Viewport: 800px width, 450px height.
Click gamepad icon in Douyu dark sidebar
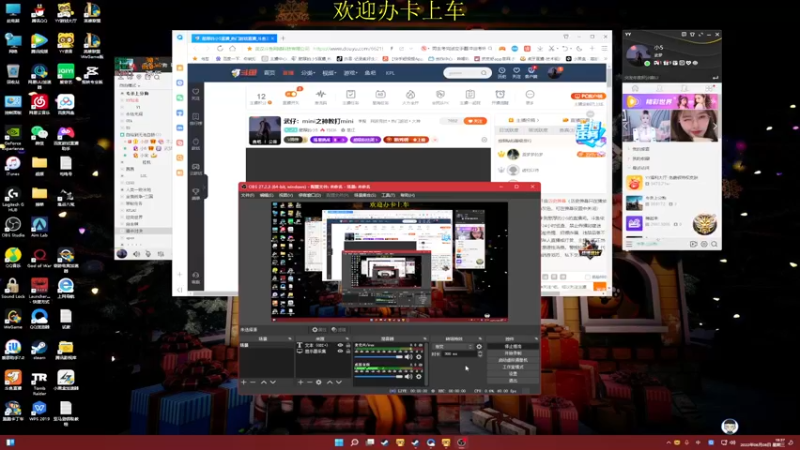195,168
